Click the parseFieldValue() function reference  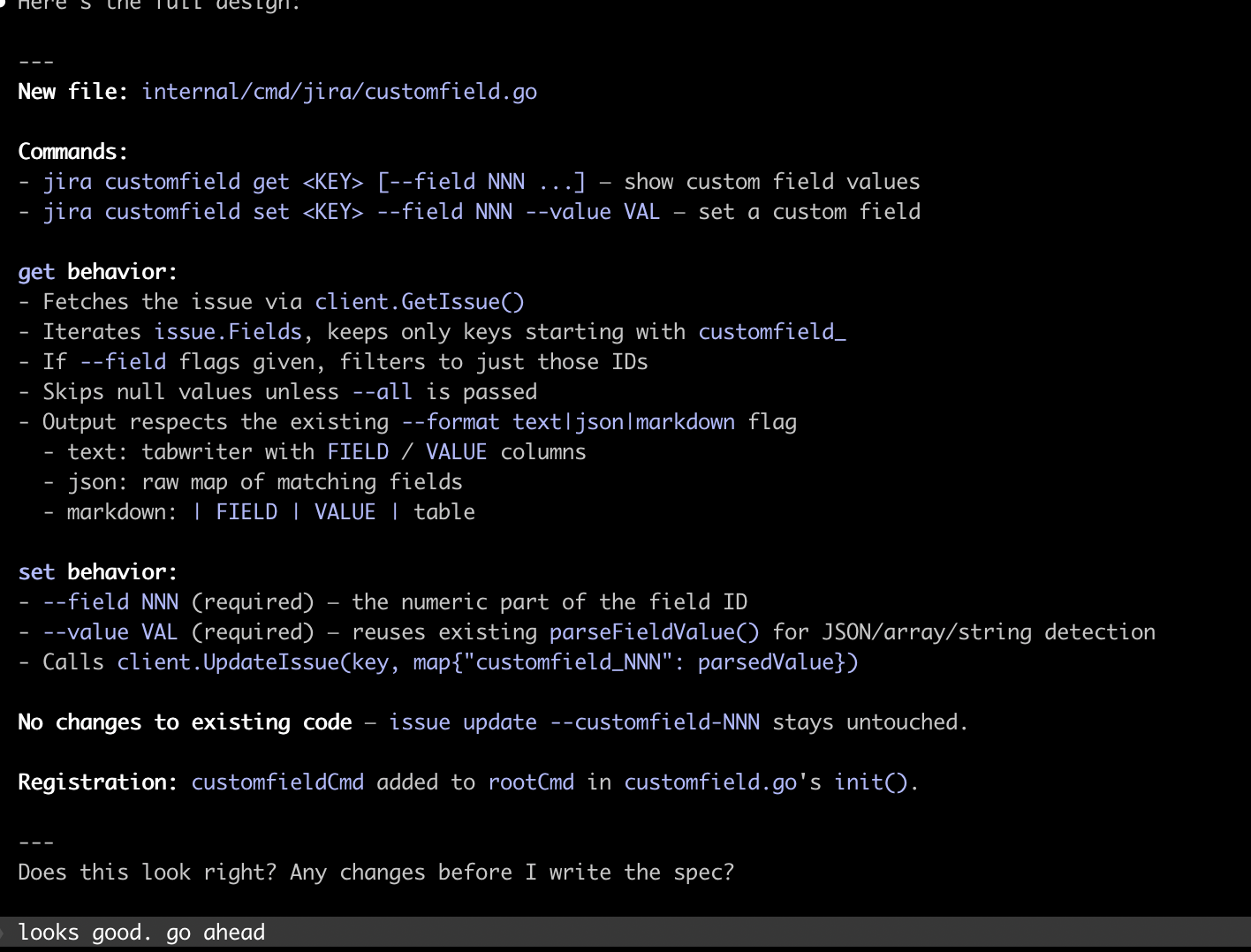tap(654, 632)
